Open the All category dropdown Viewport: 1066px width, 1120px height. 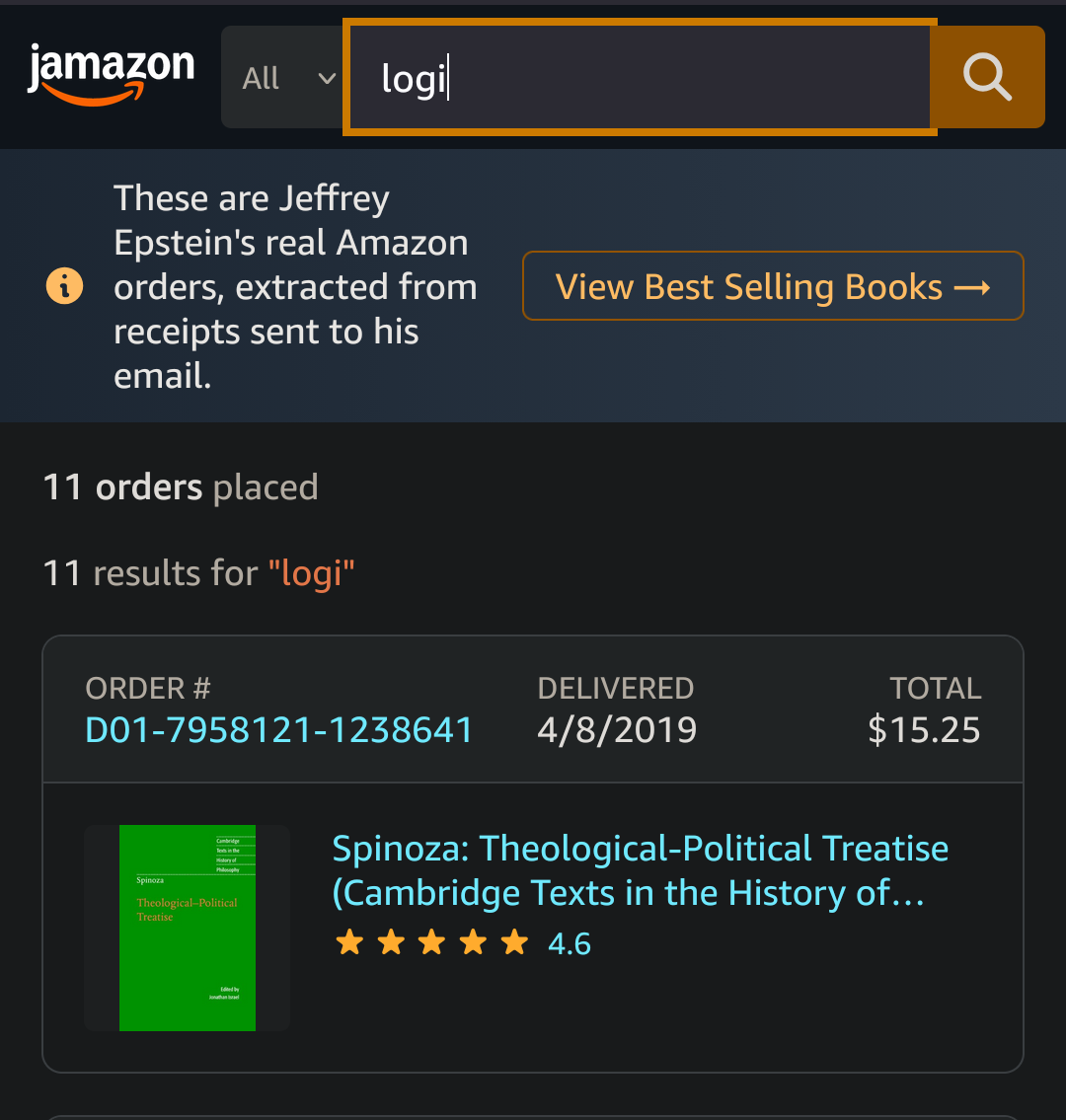coord(281,78)
